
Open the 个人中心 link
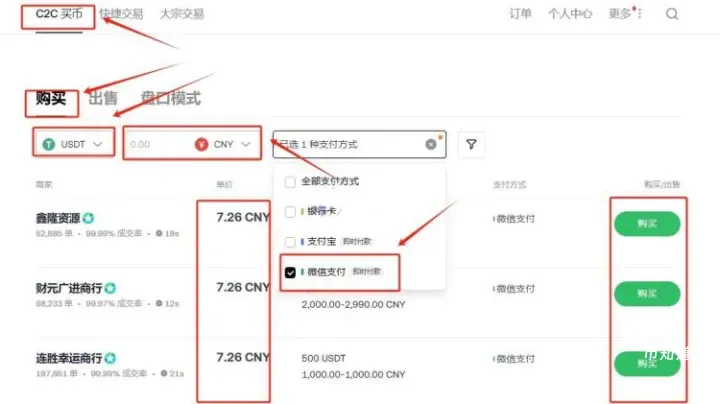click(x=570, y=14)
